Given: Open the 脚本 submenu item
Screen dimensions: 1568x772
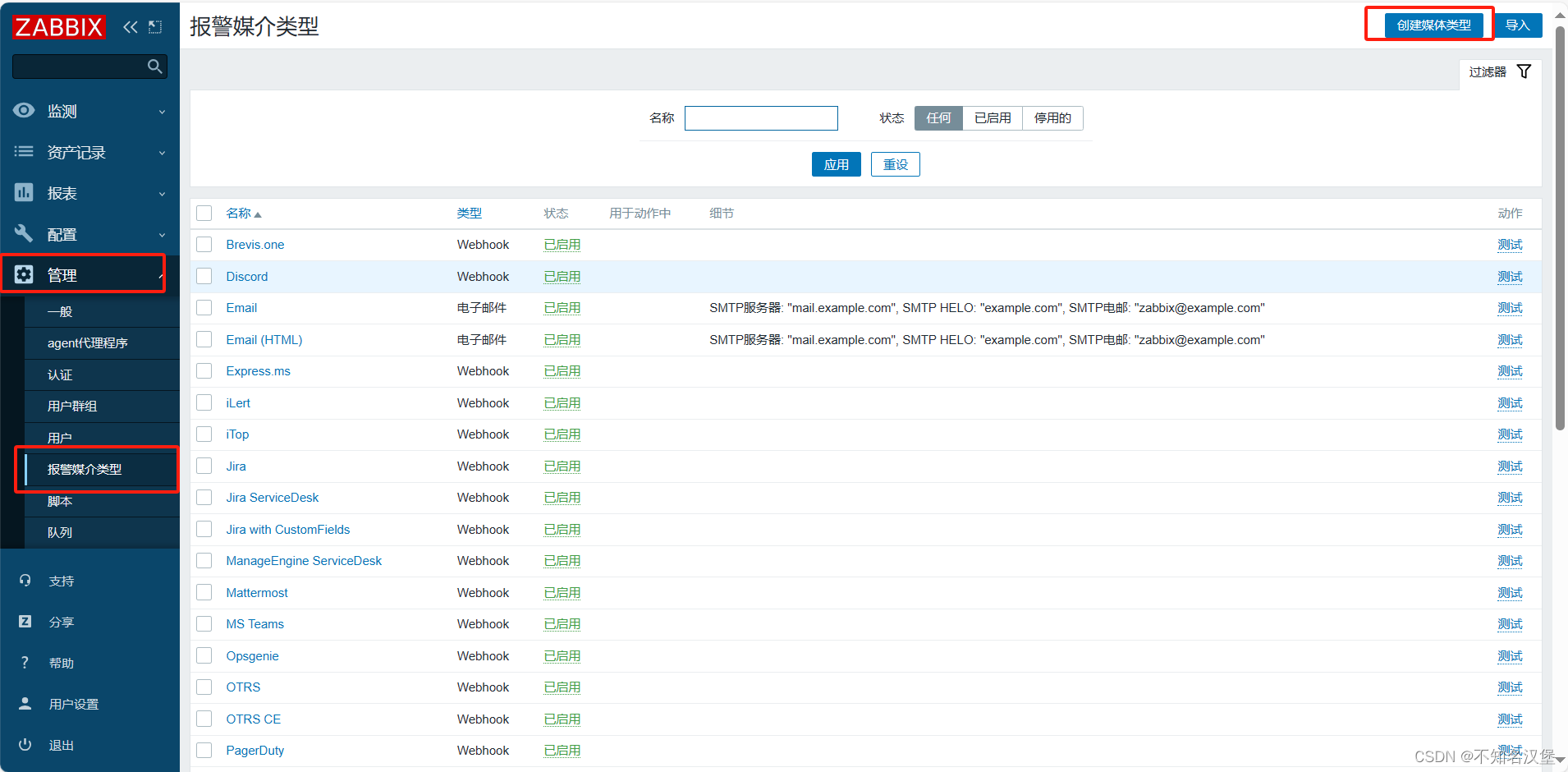Looking at the screenshot, I should [x=102, y=501].
